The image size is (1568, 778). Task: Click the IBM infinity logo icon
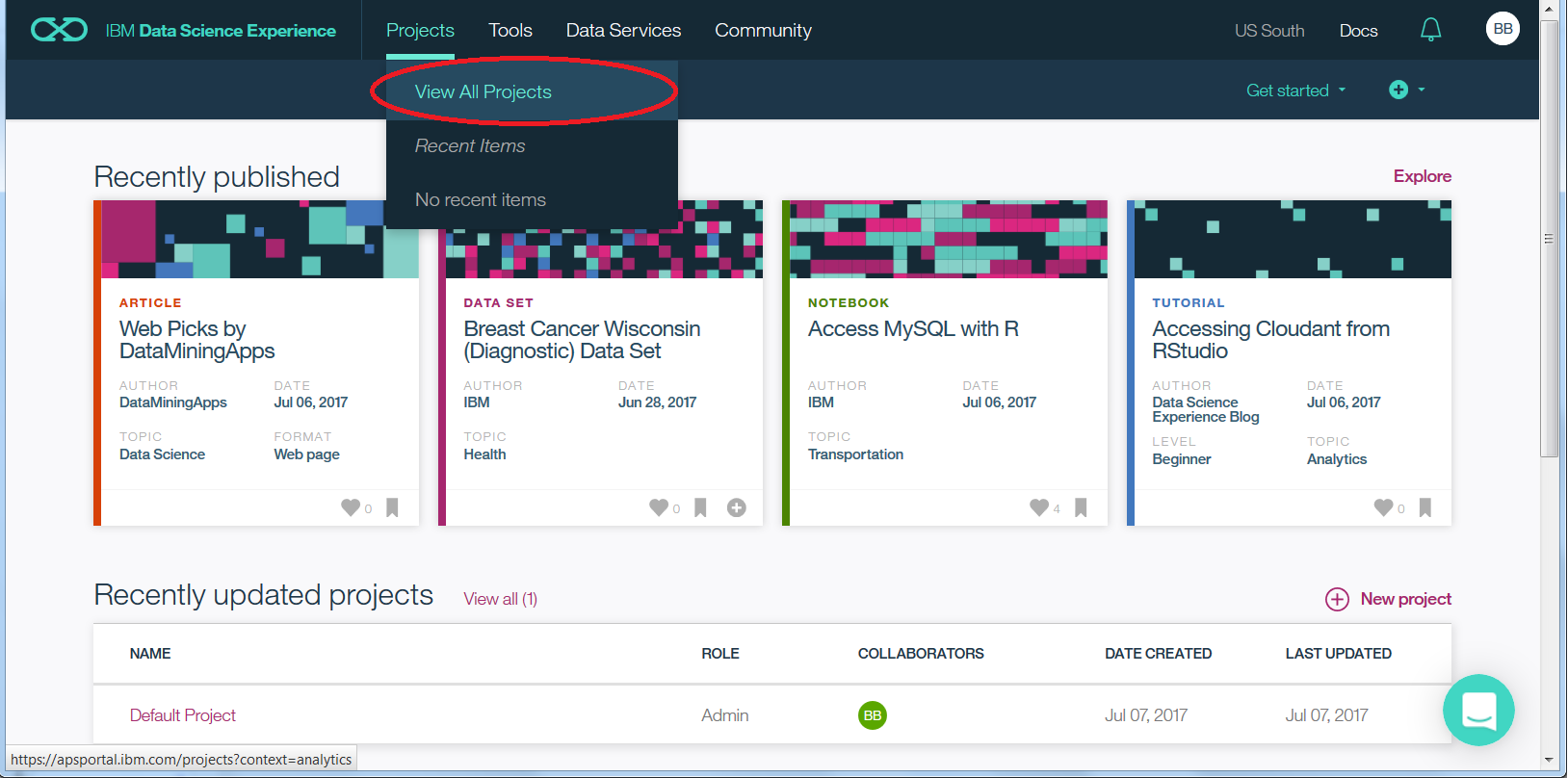[59, 30]
